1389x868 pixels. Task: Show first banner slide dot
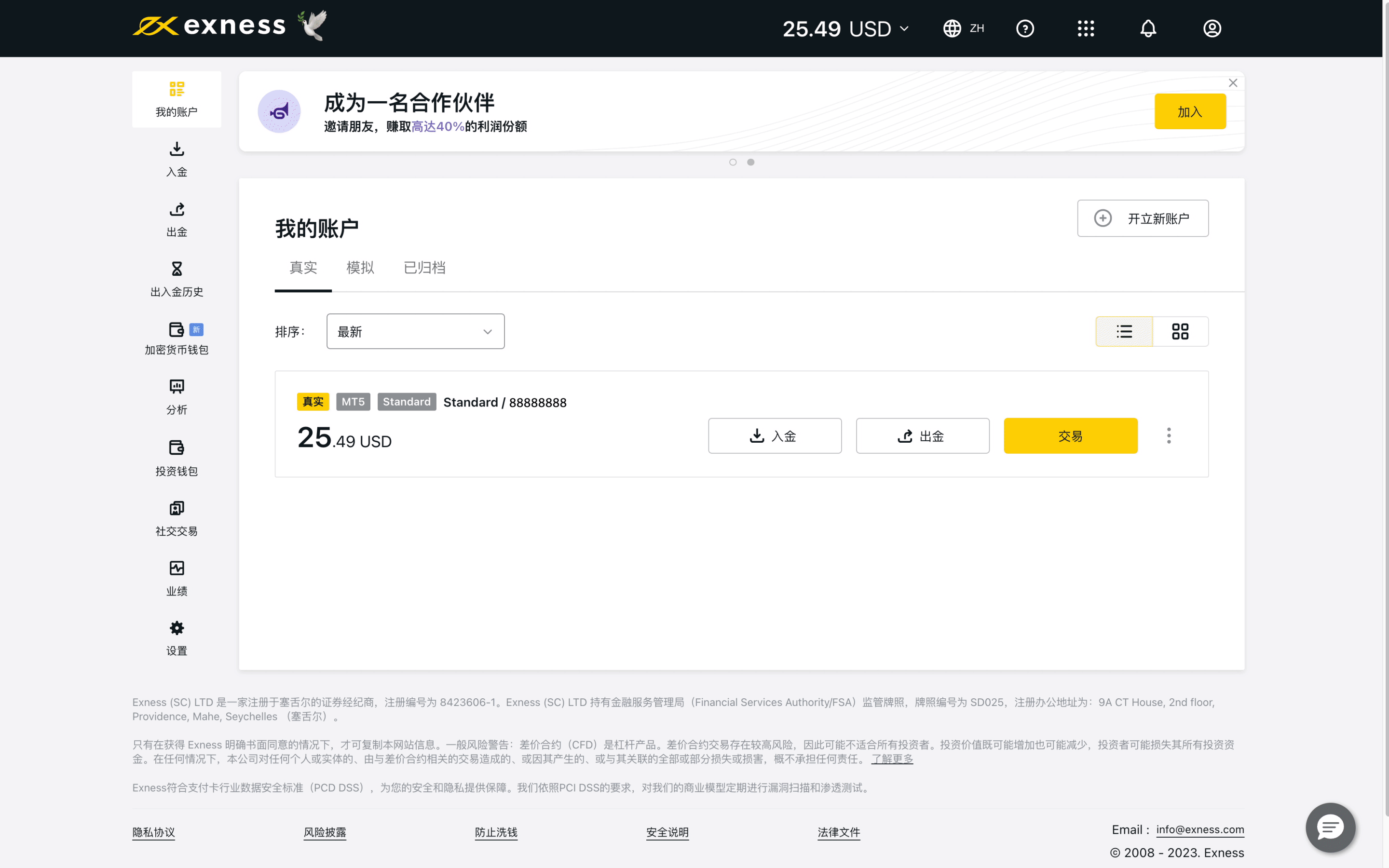(x=733, y=163)
